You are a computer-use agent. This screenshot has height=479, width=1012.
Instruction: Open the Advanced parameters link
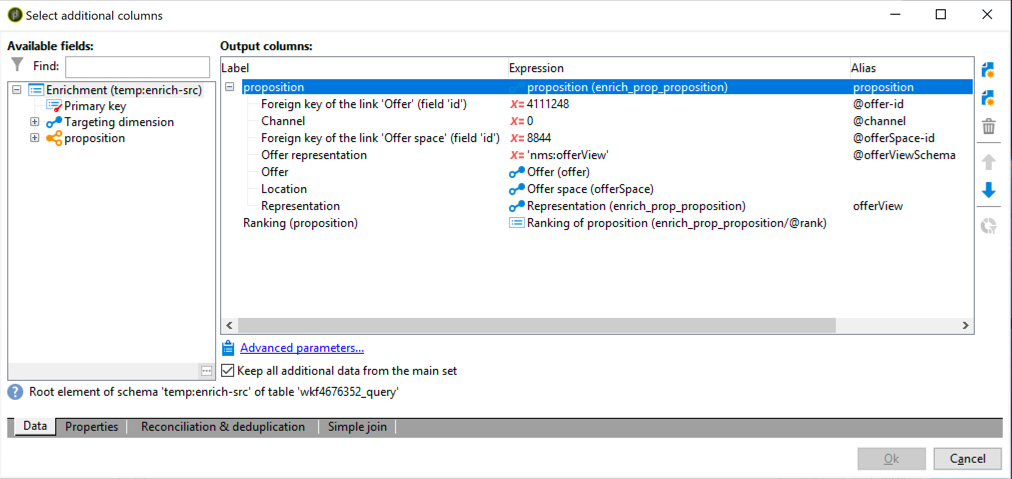(302, 349)
